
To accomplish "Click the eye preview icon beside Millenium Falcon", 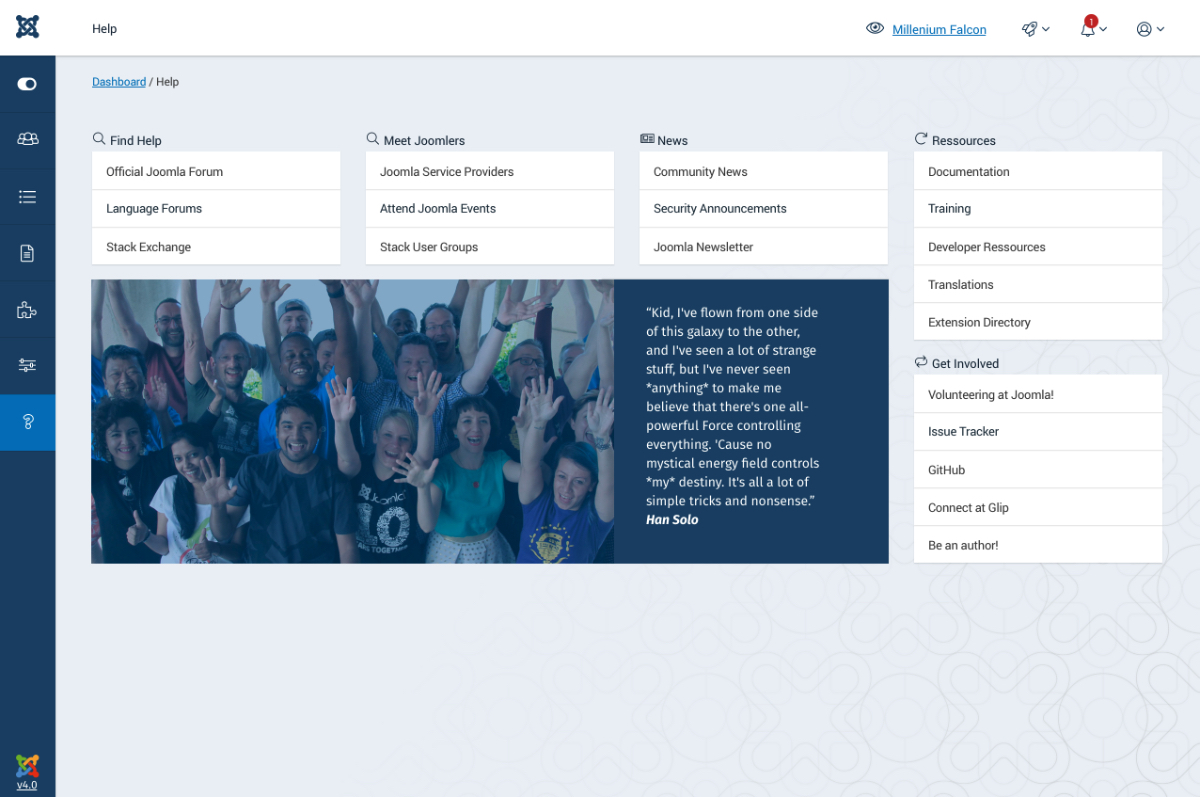I will [875, 29].
